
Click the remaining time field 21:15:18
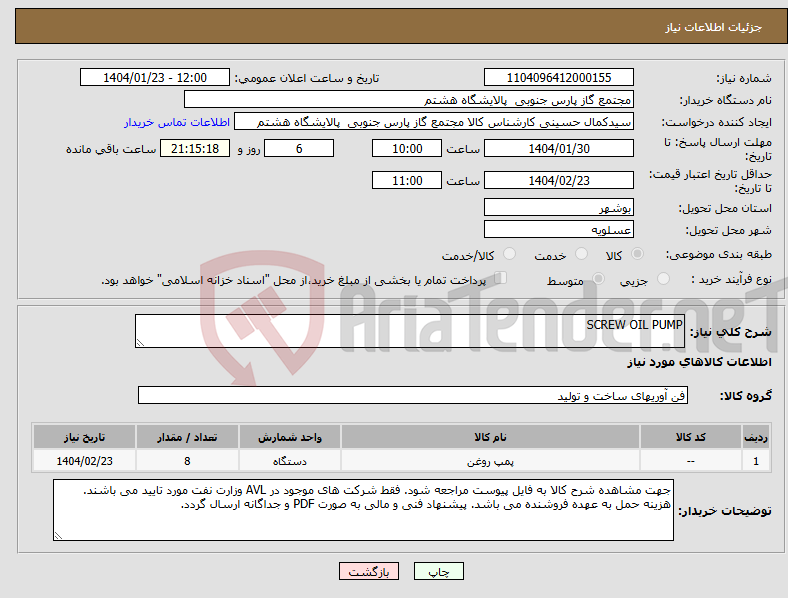pos(195,149)
